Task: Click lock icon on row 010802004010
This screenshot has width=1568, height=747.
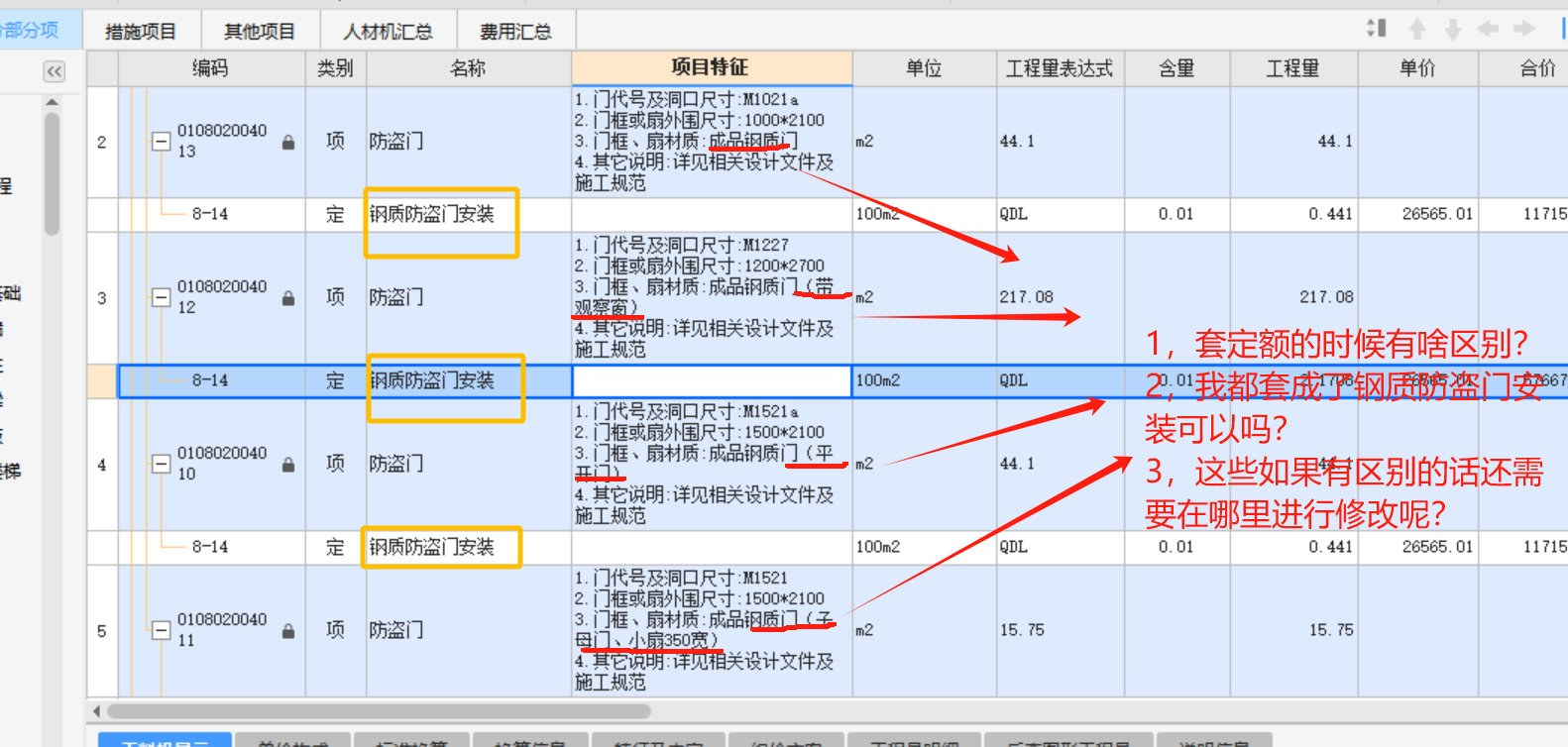Action: coord(288,464)
